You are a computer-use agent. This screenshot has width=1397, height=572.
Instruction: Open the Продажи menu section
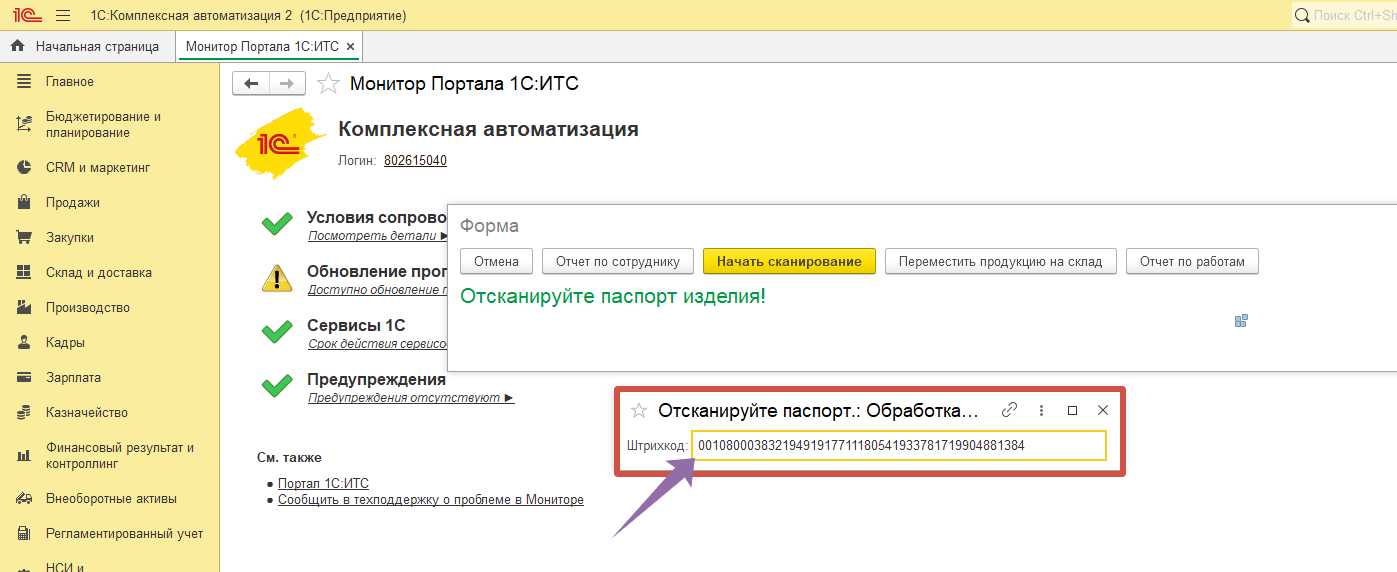click(72, 203)
